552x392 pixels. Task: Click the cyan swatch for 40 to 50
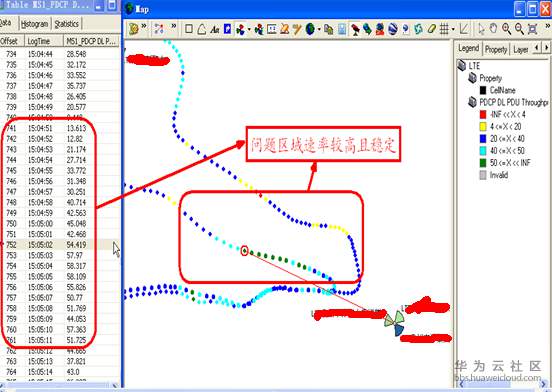point(483,151)
